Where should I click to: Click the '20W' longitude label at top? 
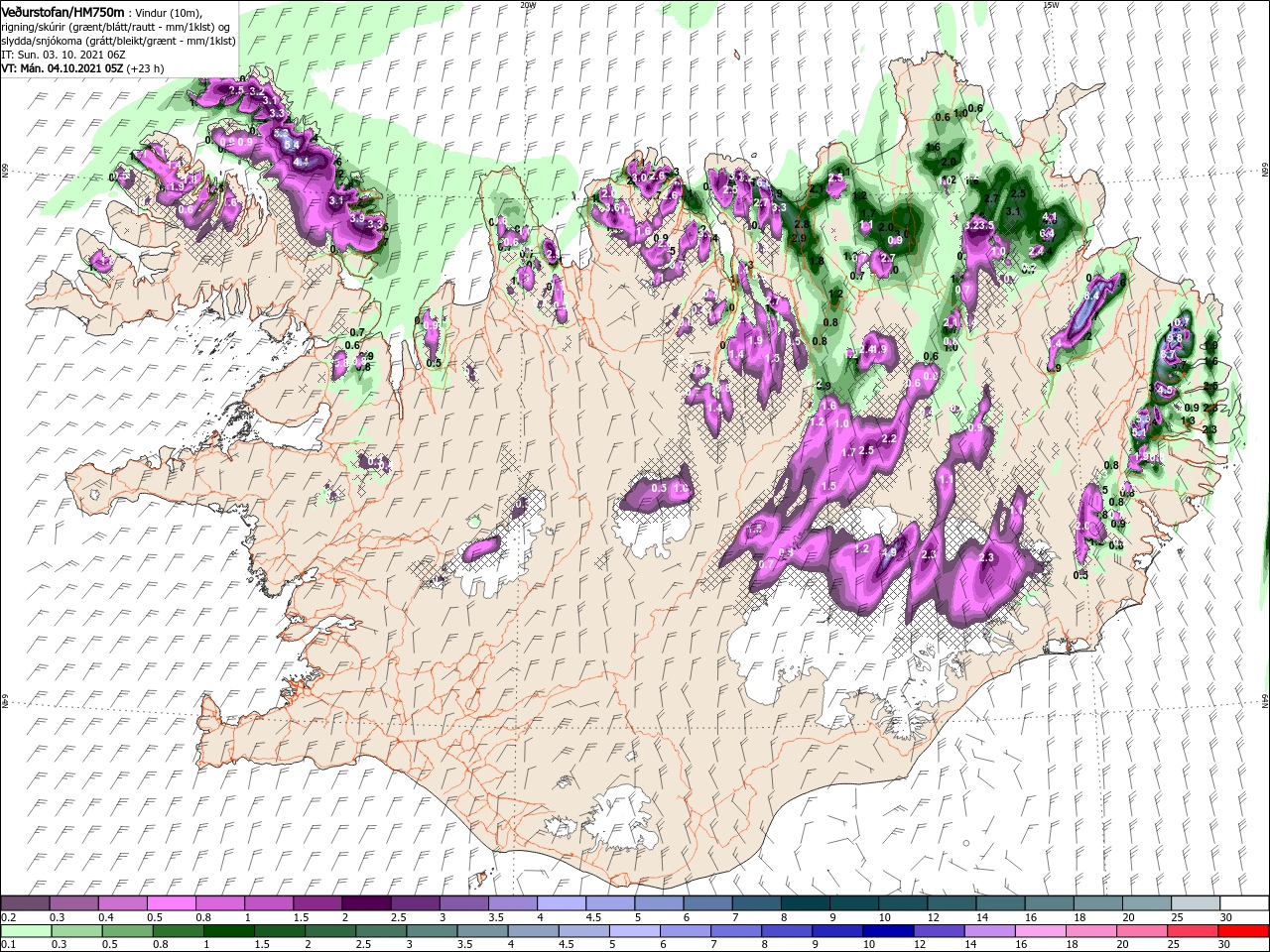pos(528,5)
